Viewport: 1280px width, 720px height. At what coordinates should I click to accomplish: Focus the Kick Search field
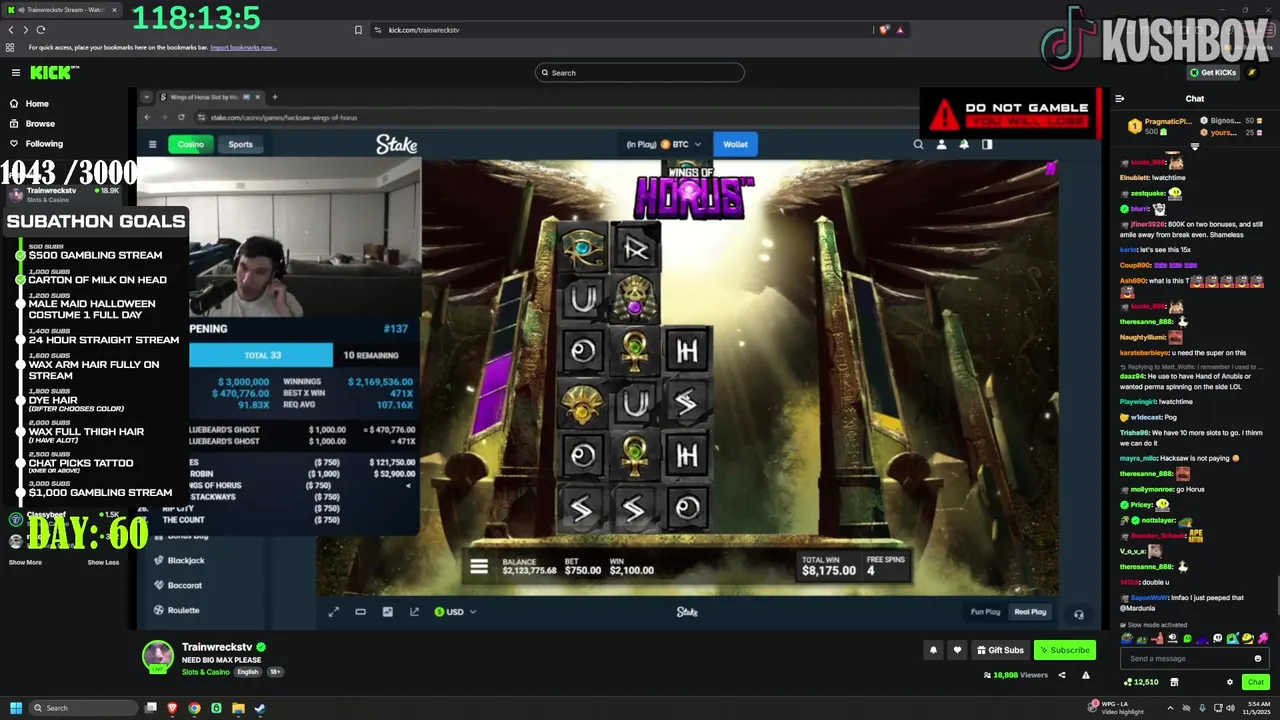(x=640, y=73)
